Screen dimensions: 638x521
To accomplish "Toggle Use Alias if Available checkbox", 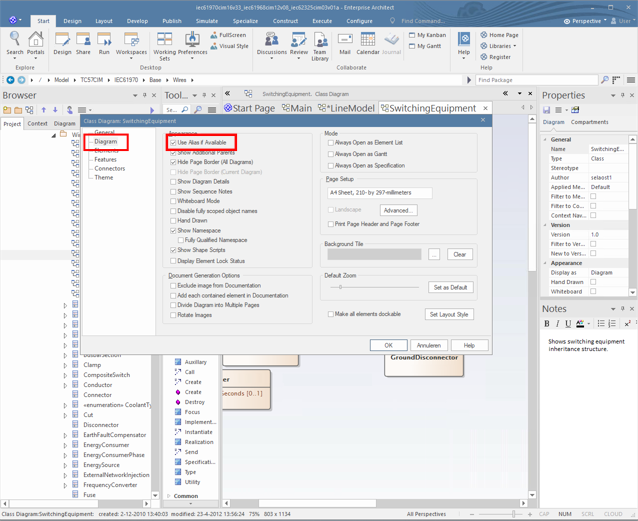I will 173,143.
